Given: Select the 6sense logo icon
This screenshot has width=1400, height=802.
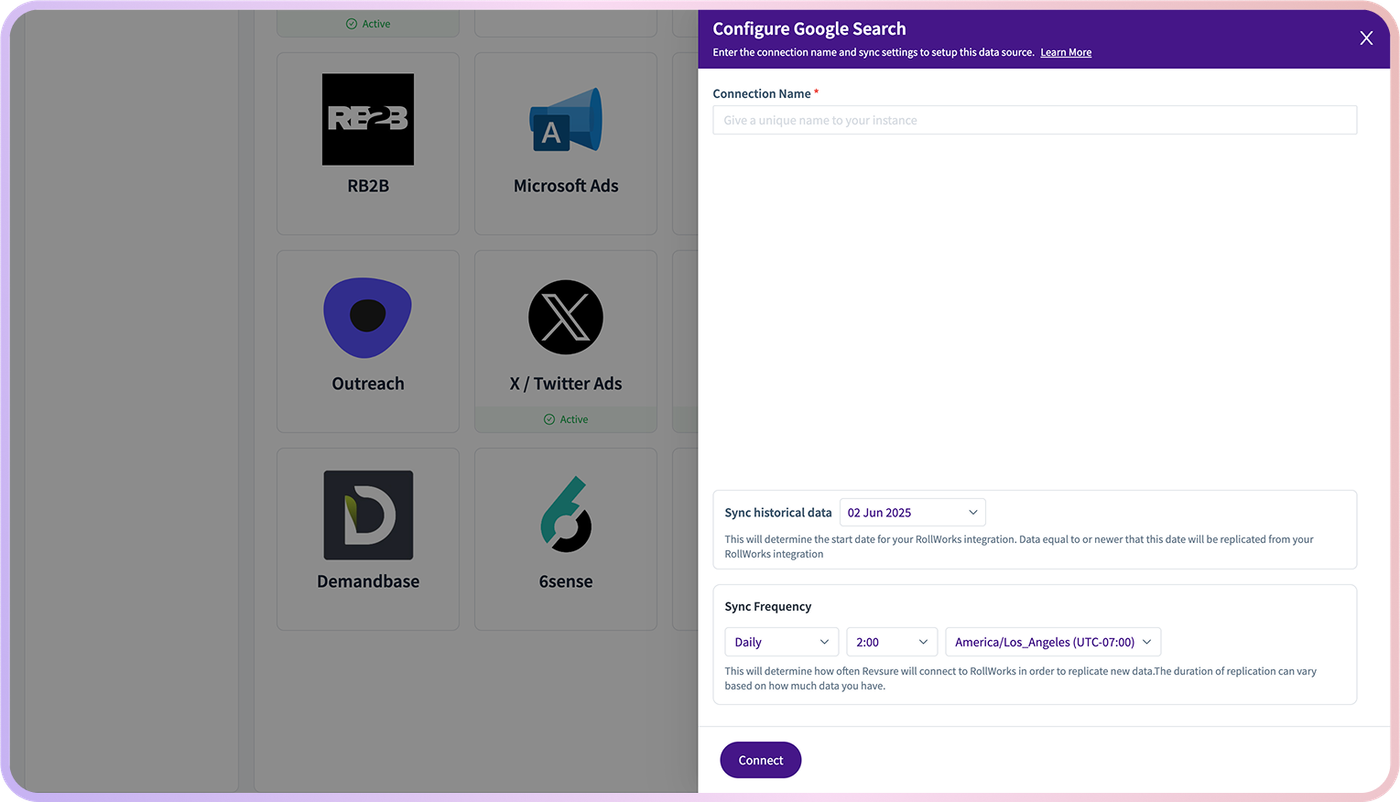Looking at the screenshot, I should pos(566,514).
